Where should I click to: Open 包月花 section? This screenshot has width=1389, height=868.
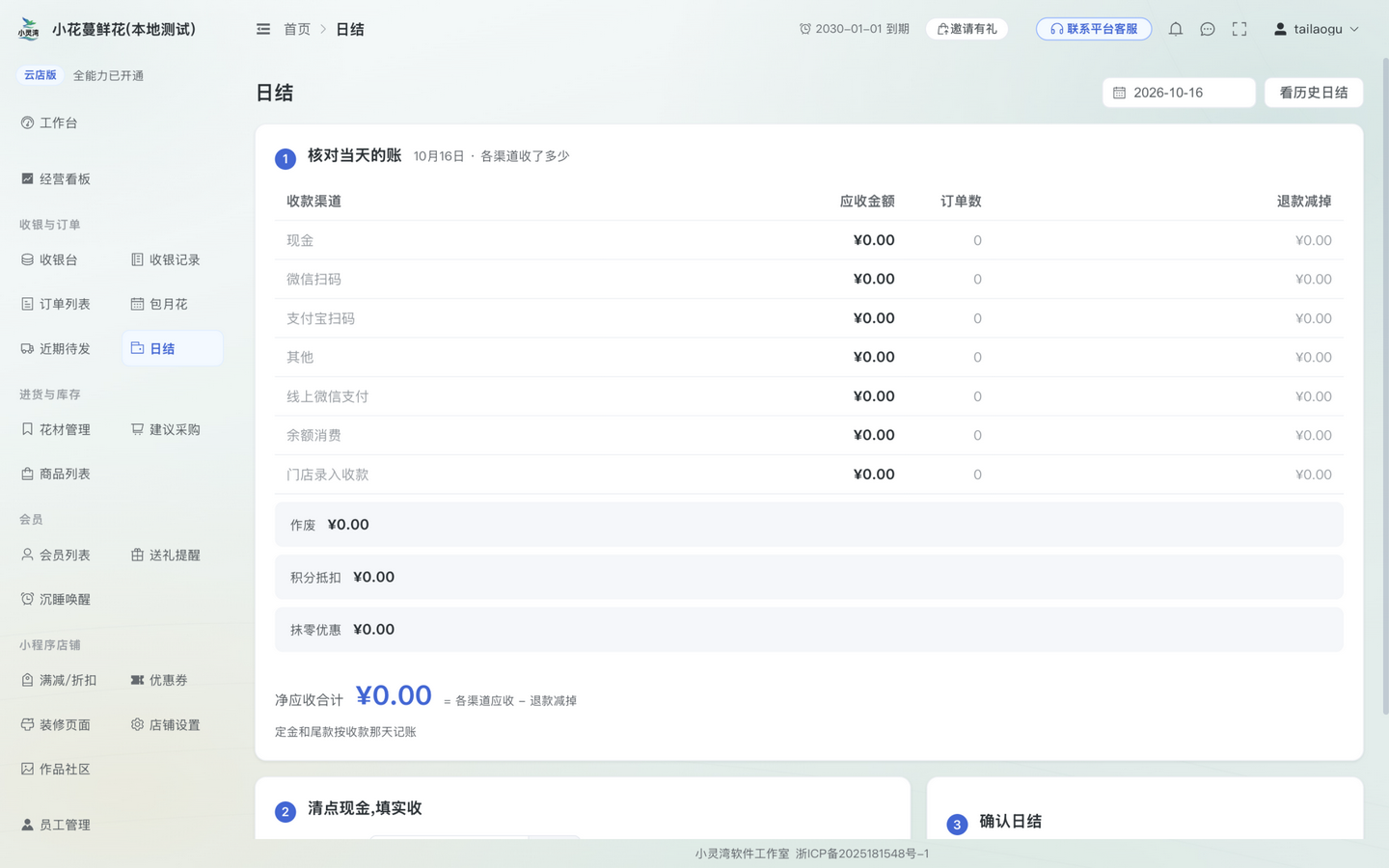click(x=159, y=304)
